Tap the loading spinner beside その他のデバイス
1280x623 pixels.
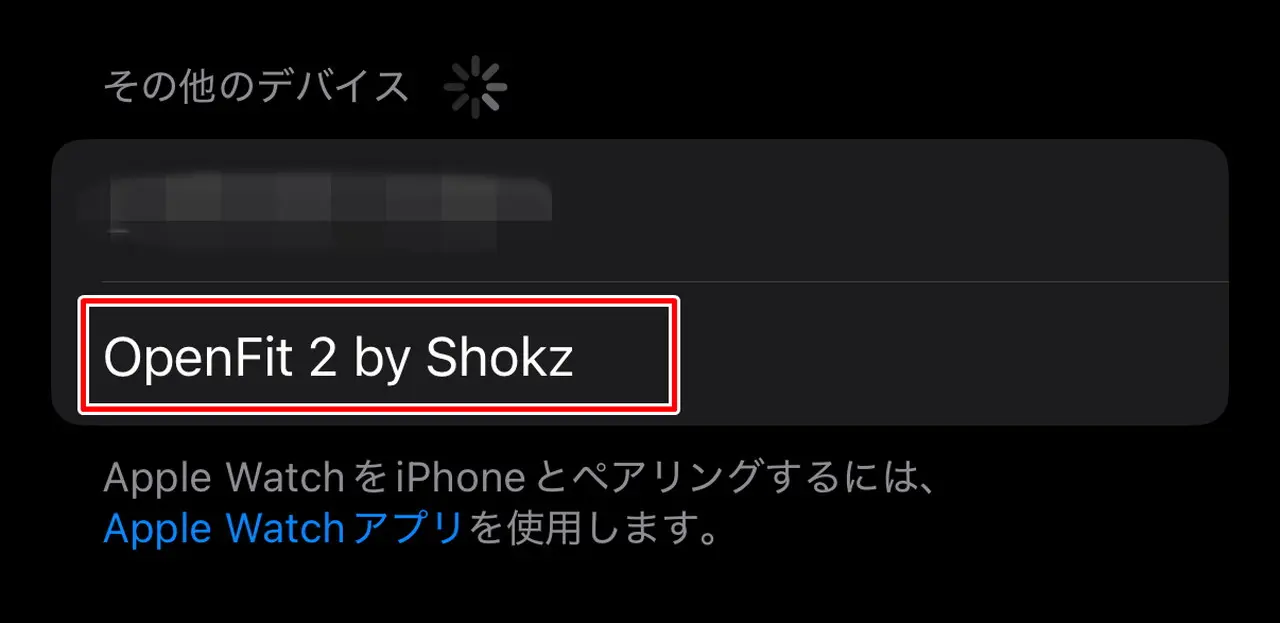tap(475, 88)
